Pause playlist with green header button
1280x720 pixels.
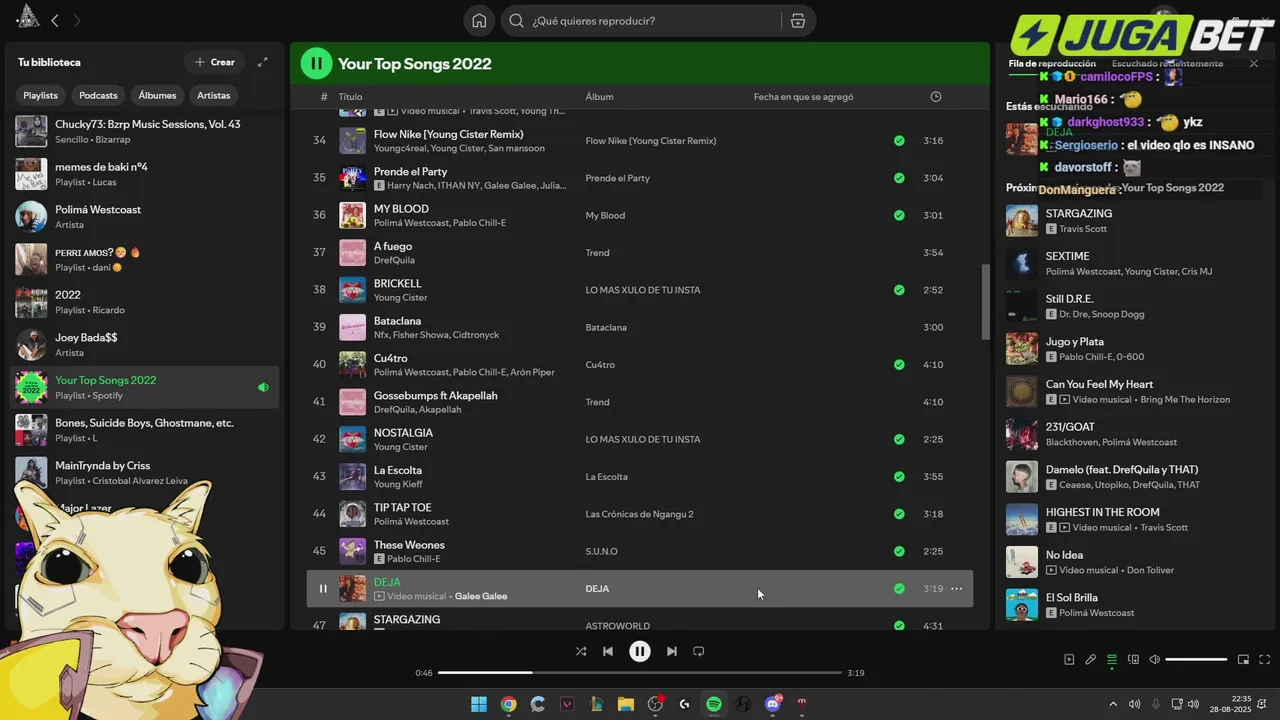pos(316,63)
